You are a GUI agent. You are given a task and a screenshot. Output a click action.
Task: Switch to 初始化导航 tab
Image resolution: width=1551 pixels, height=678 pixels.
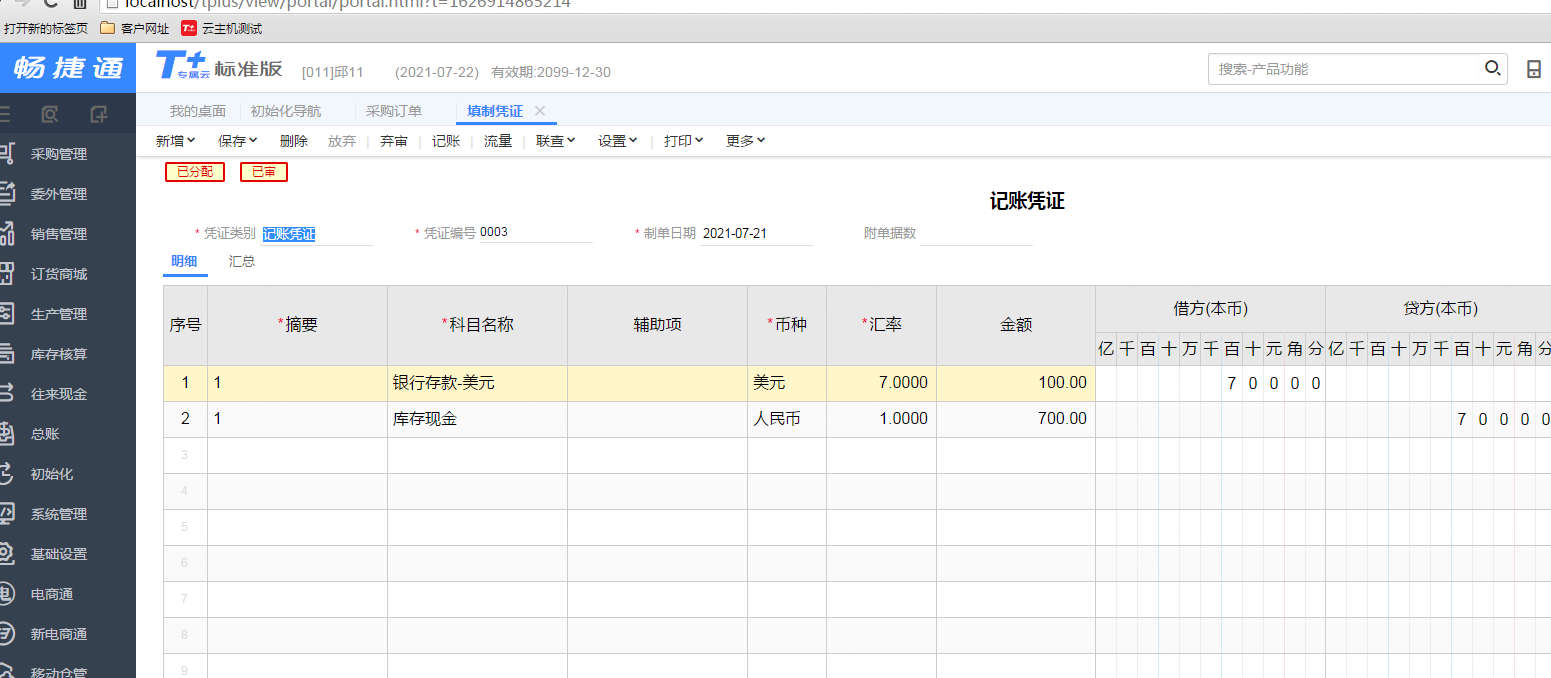[286, 111]
